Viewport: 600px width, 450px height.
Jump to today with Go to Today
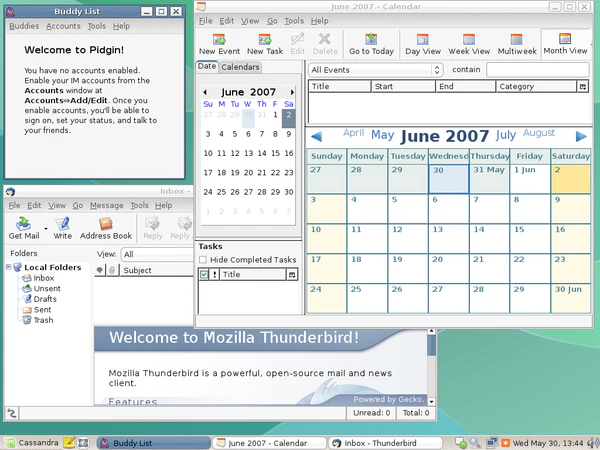pyautogui.click(x=371, y=44)
